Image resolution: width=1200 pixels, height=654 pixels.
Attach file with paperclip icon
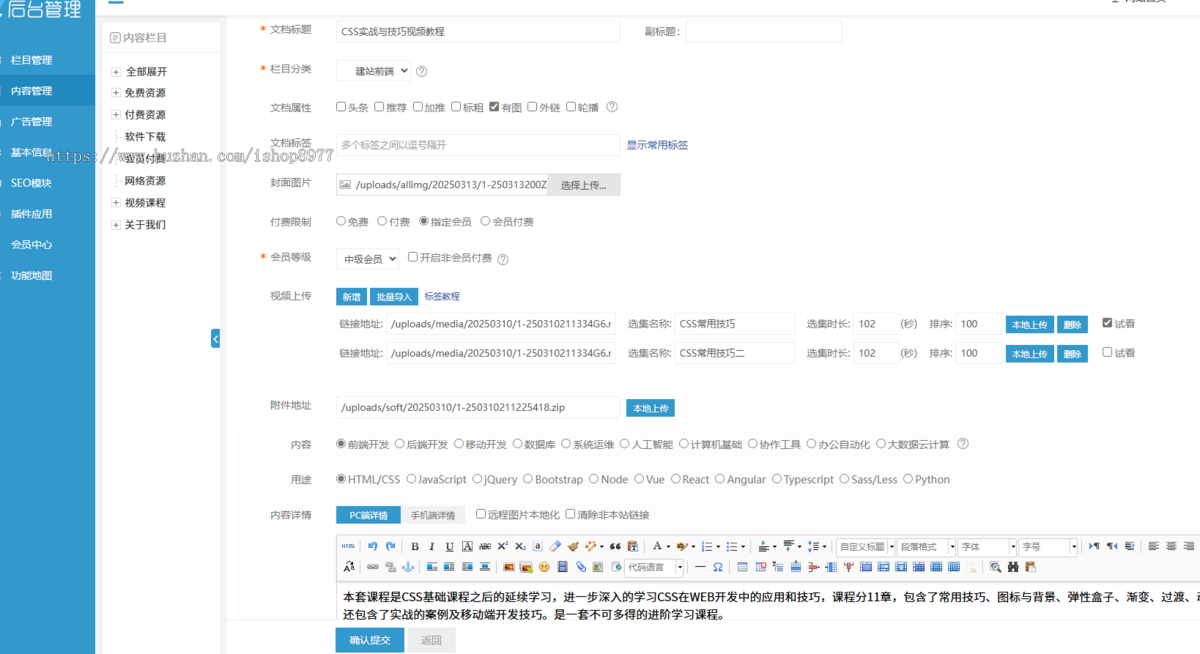point(581,567)
